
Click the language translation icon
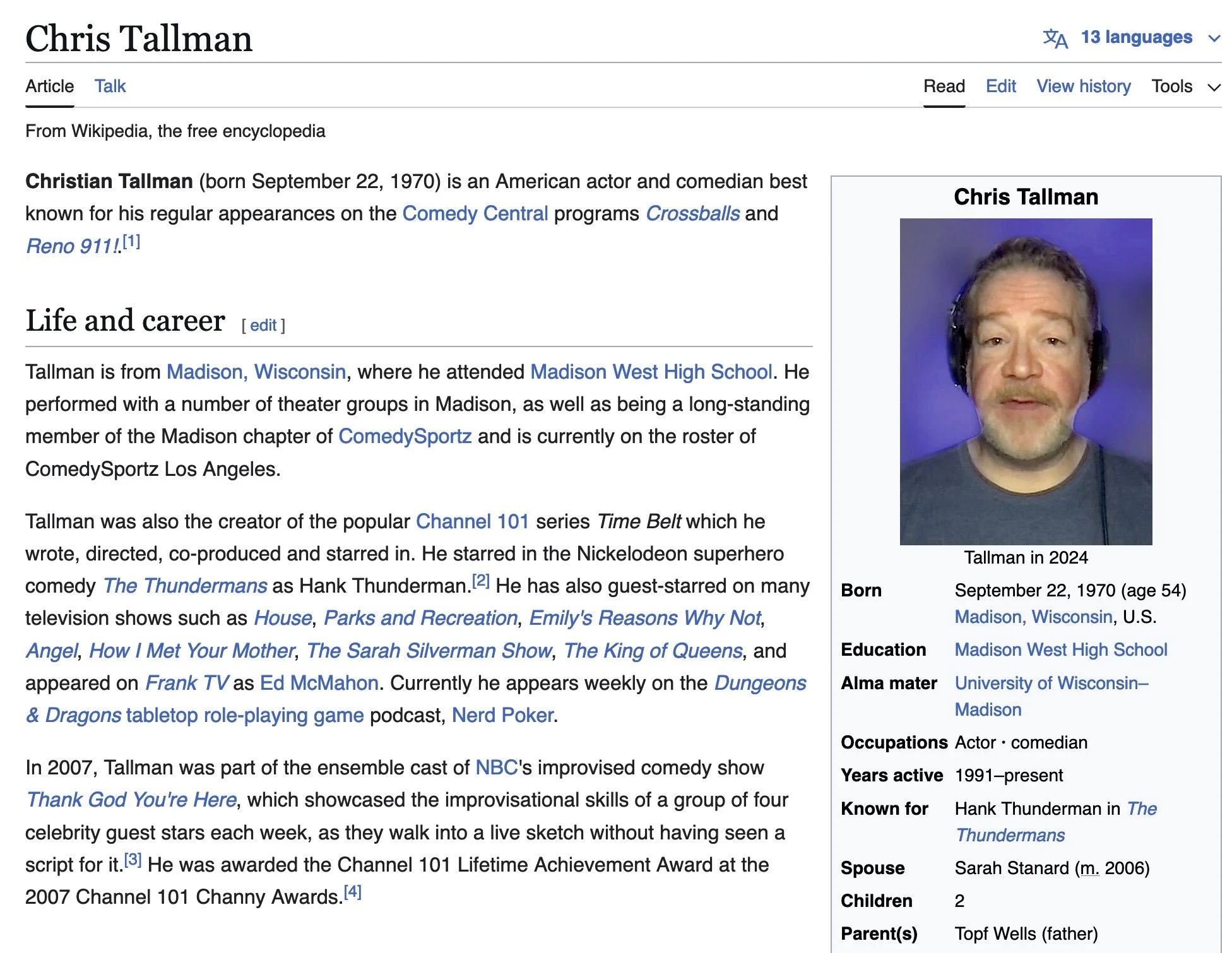tap(1055, 38)
